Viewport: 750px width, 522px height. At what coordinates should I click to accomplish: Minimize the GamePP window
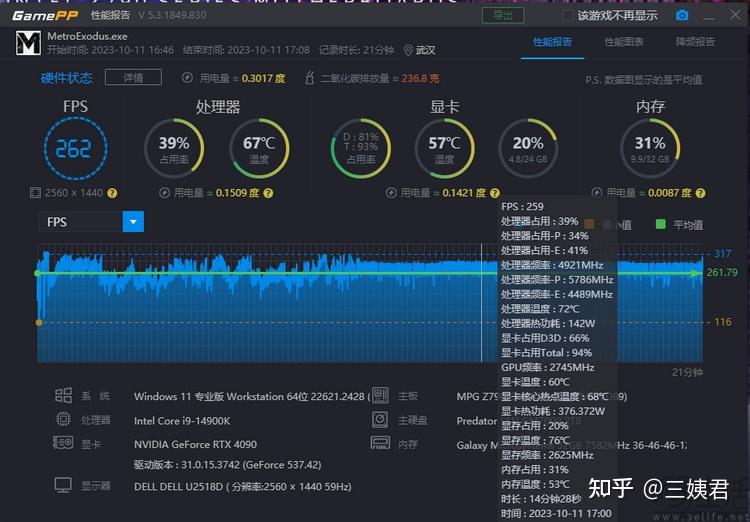click(x=709, y=18)
